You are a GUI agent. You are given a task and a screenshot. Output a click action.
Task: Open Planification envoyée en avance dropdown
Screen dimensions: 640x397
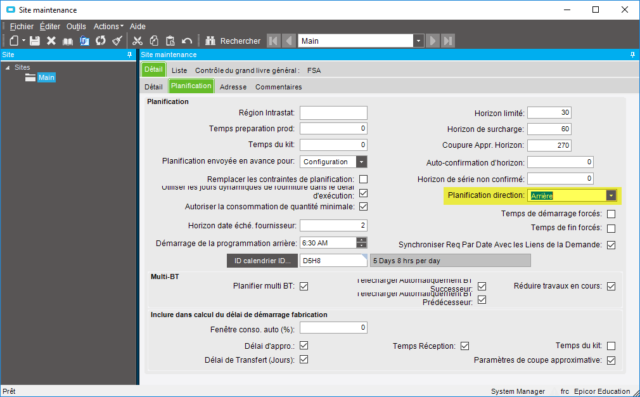point(361,162)
